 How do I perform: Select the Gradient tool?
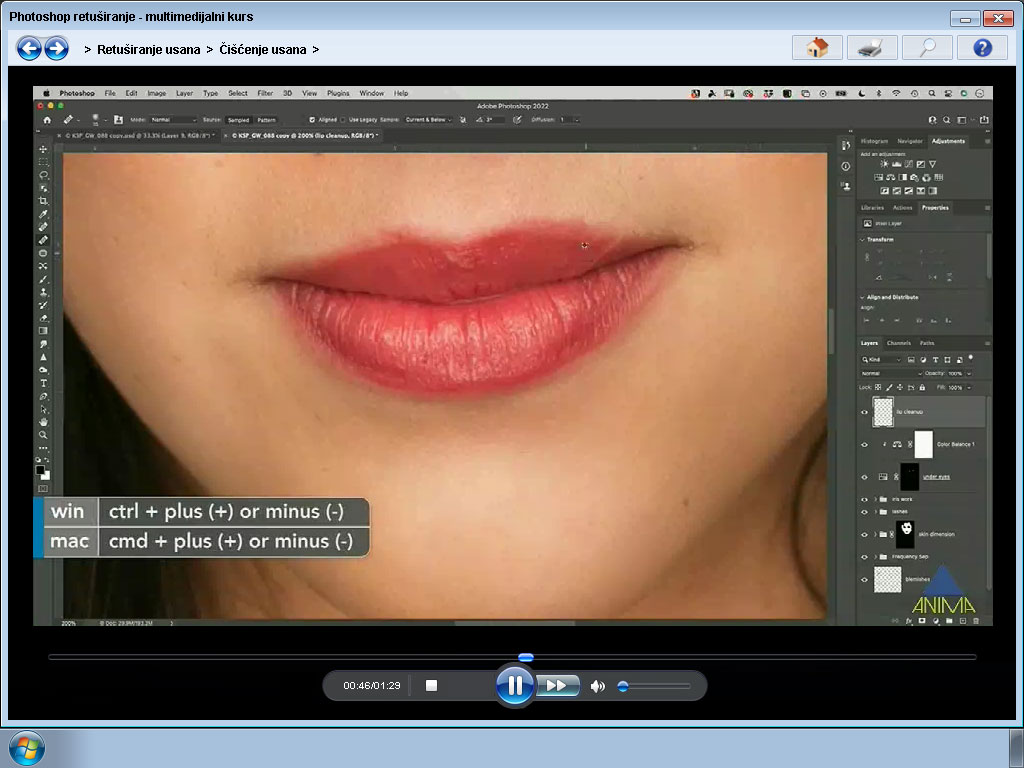43,331
